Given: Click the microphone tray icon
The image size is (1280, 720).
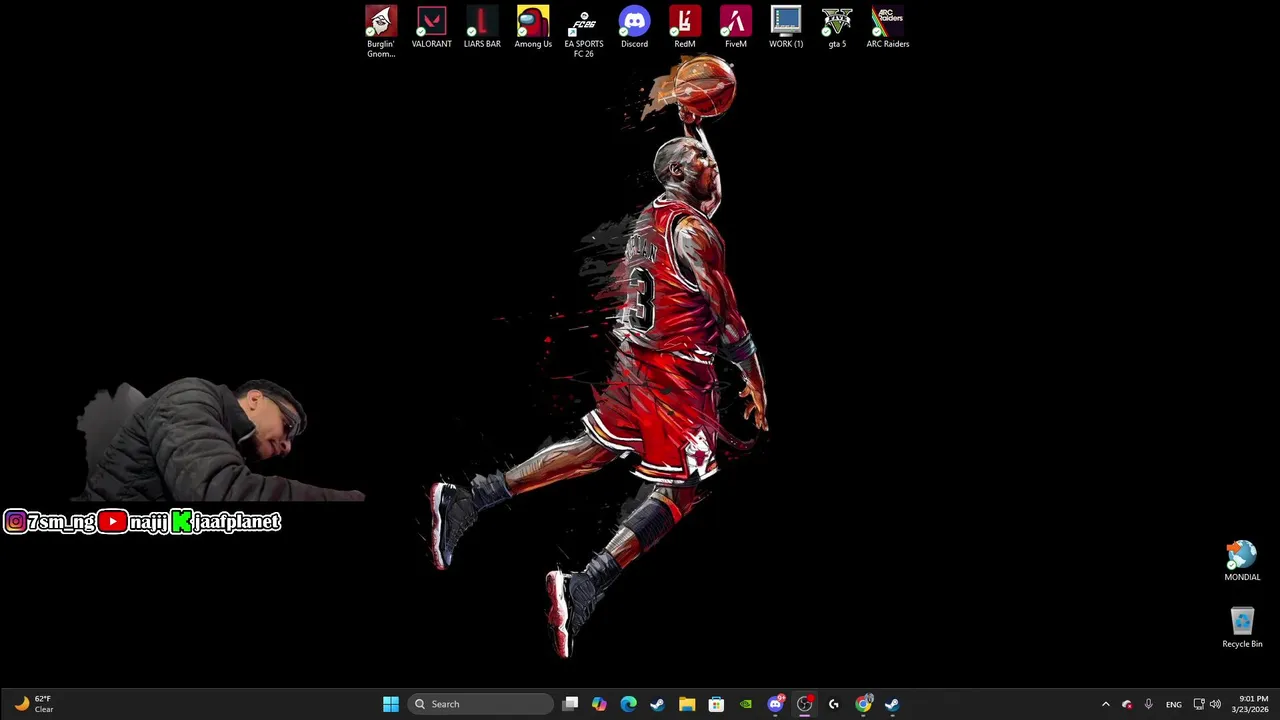Looking at the screenshot, I should (1148, 704).
